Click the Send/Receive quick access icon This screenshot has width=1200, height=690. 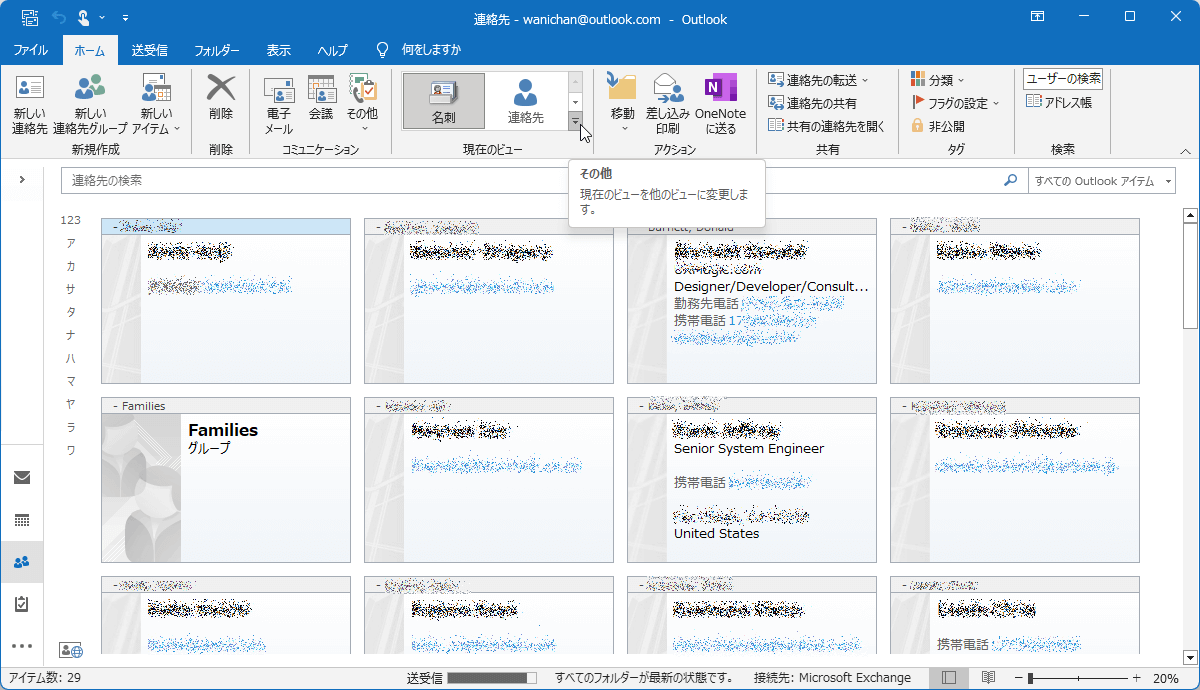[30, 18]
